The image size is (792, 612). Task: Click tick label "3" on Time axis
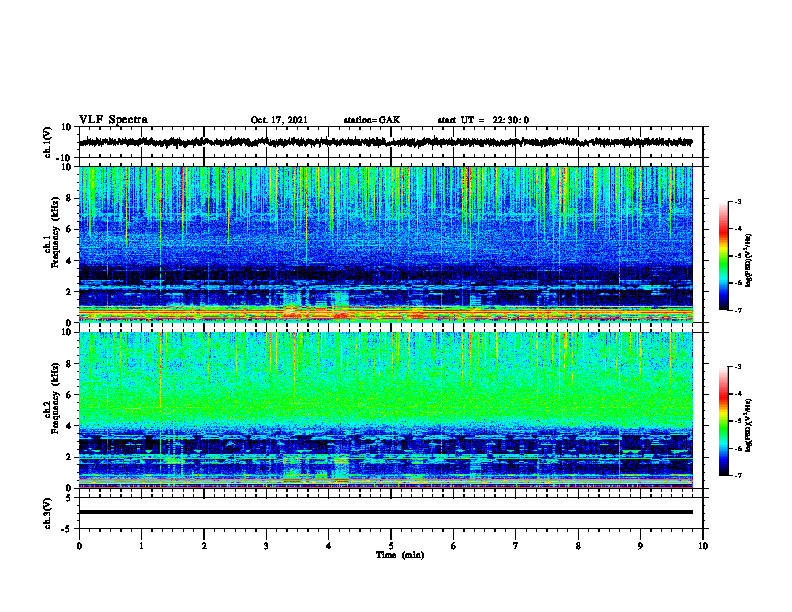(x=266, y=546)
